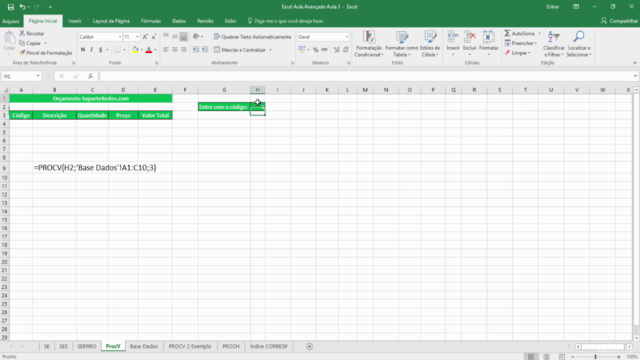Toggle center horizontal alignment
The width and height of the screenshot is (640, 360).
(175, 50)
